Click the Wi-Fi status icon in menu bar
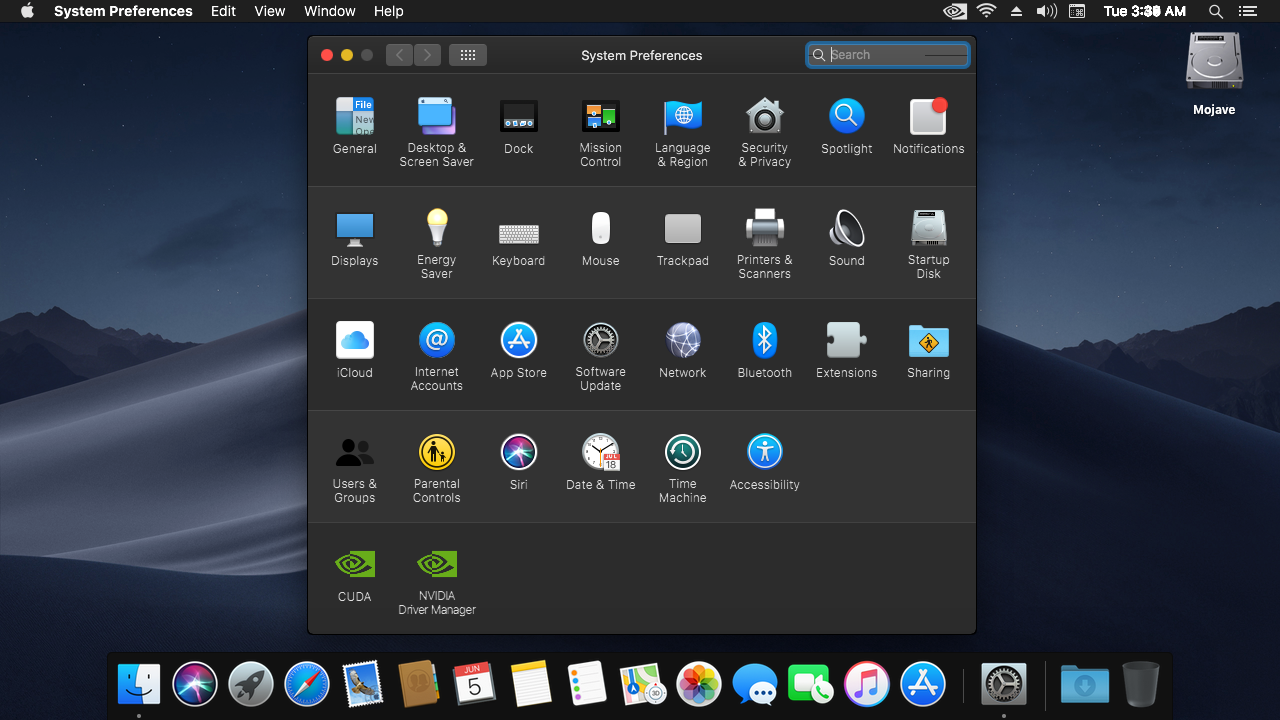The height and width of the screenshot is (720, 1280). point(987,11)
